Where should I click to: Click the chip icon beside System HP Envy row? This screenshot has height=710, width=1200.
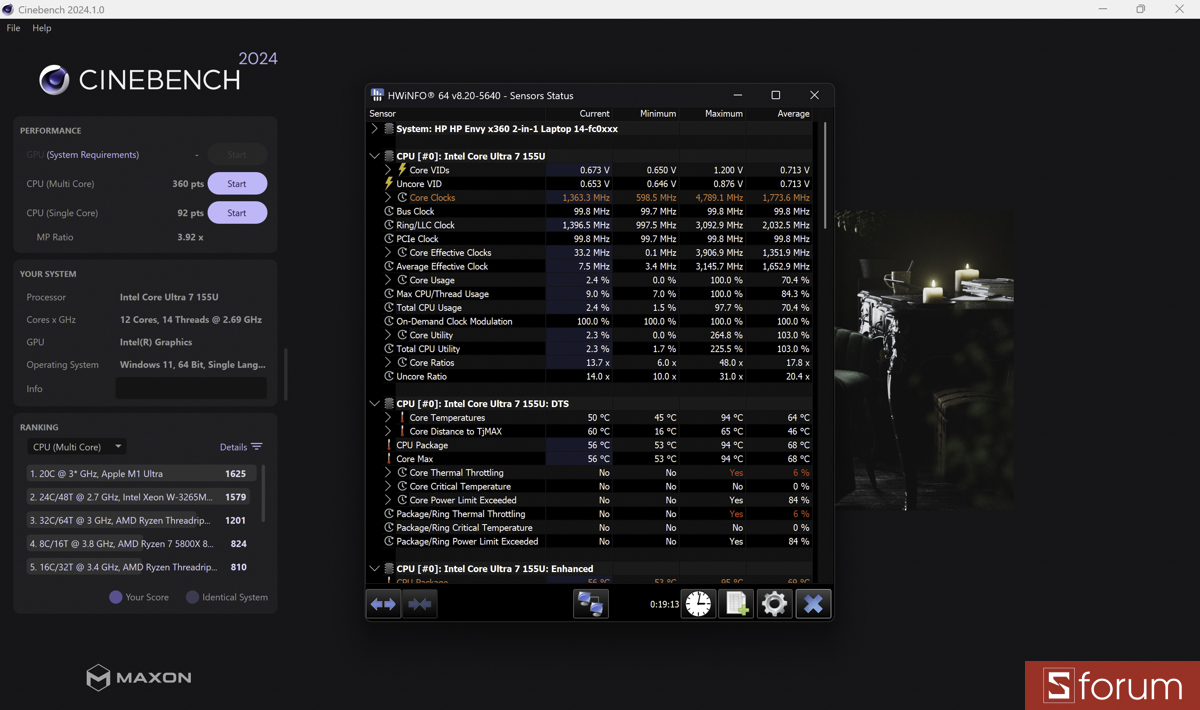click(389, 129)
